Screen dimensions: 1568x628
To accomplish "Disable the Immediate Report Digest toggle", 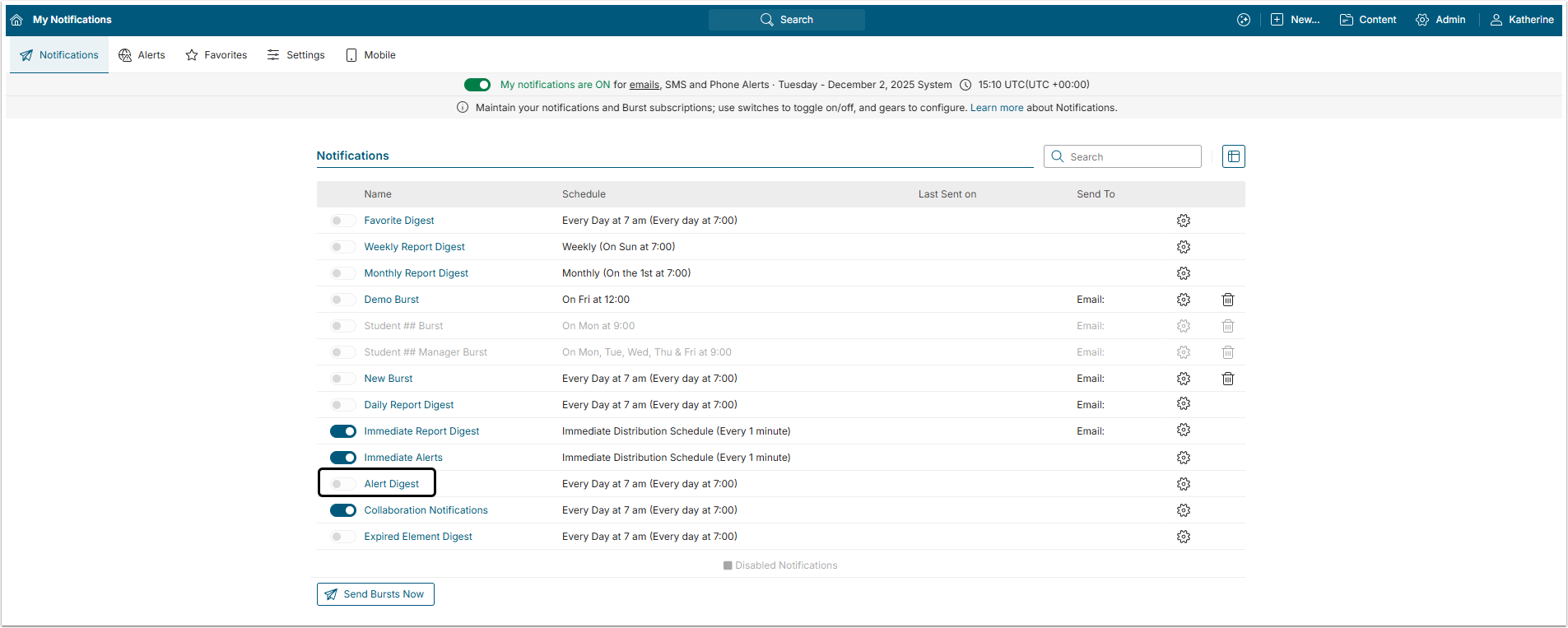I will pyautogui.click(x=343, y=431).
